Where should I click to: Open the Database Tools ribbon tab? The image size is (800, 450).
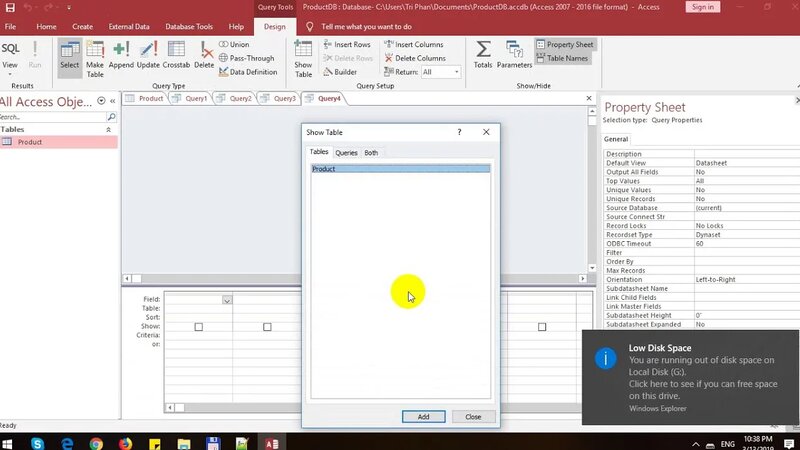coord(189,27)
